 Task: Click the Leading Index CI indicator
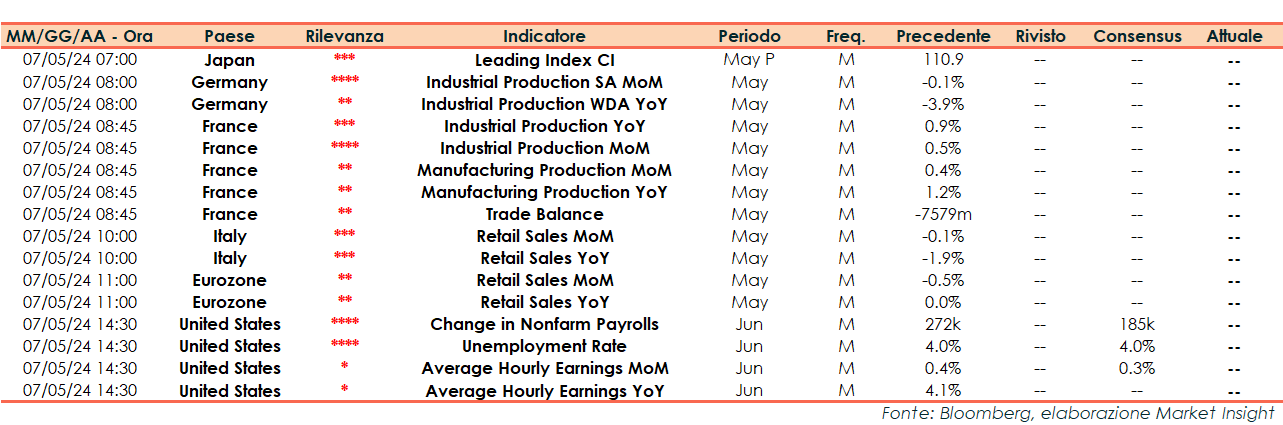click(544, 60)
